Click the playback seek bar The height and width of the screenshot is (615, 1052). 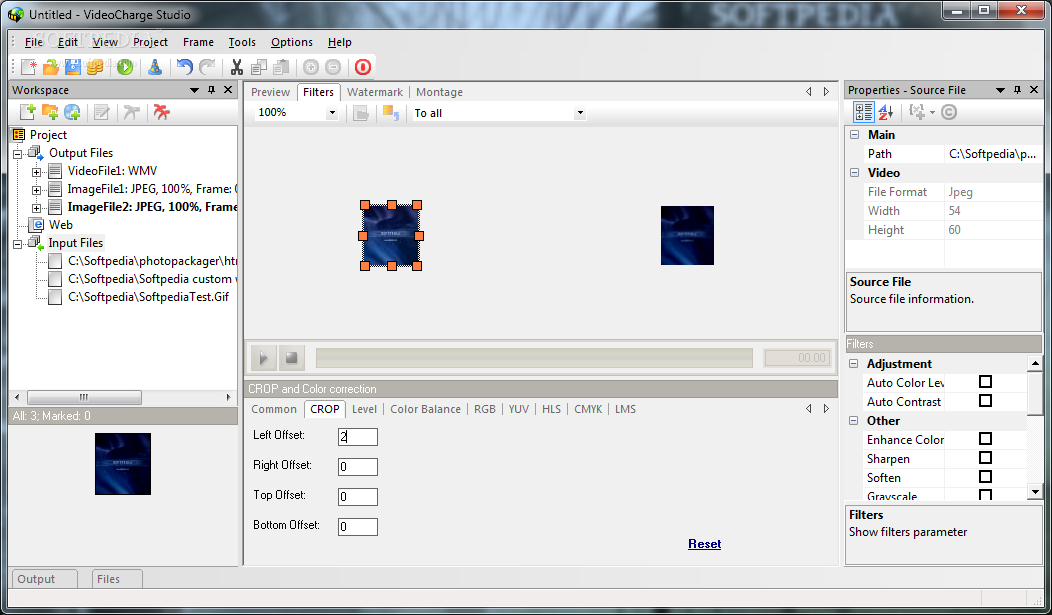tap(534, 358)
